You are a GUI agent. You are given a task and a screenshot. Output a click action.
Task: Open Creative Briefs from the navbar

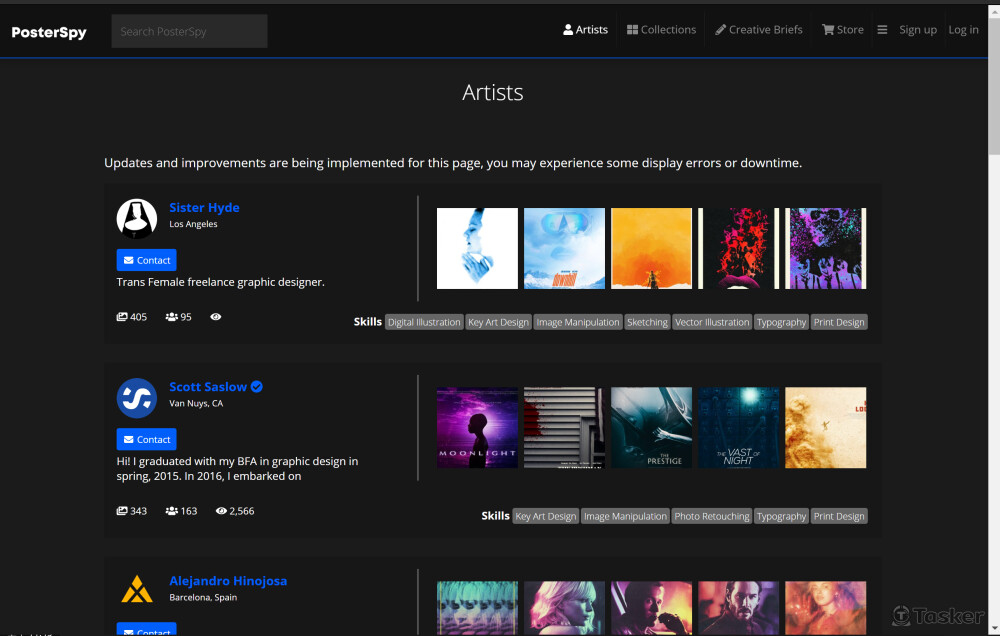[x=759, y=30]
